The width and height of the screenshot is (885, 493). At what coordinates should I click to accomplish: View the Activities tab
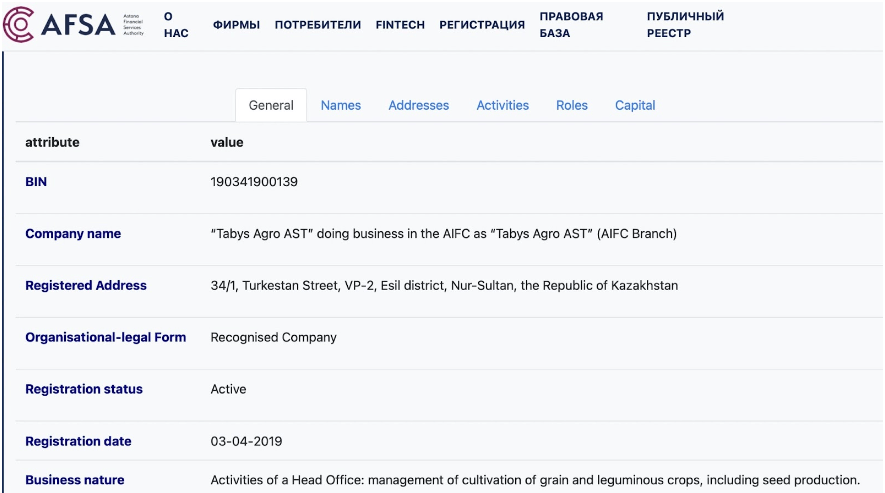(x=503, y=105)
